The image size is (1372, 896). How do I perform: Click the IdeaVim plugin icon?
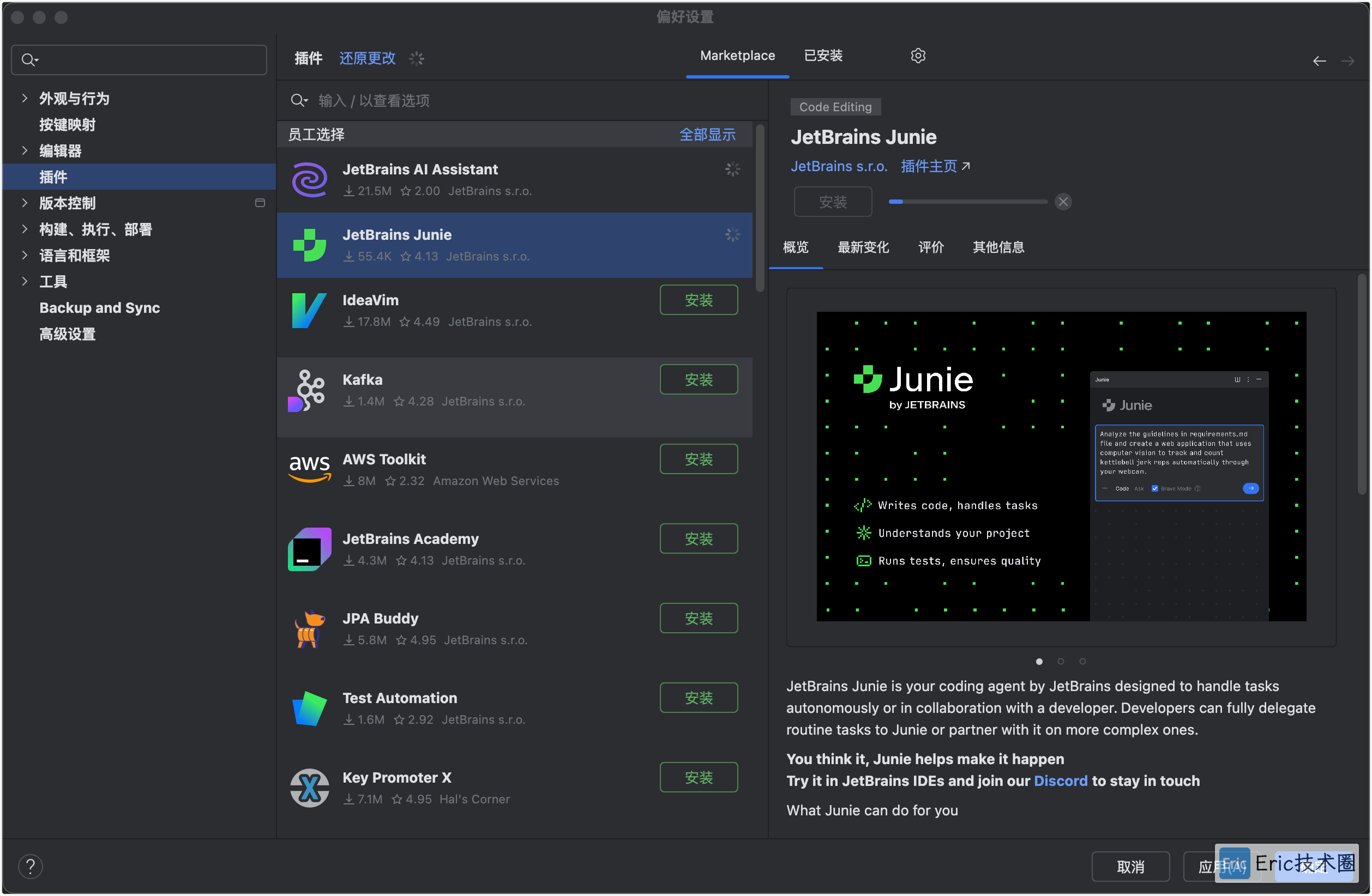coord(310,311)
